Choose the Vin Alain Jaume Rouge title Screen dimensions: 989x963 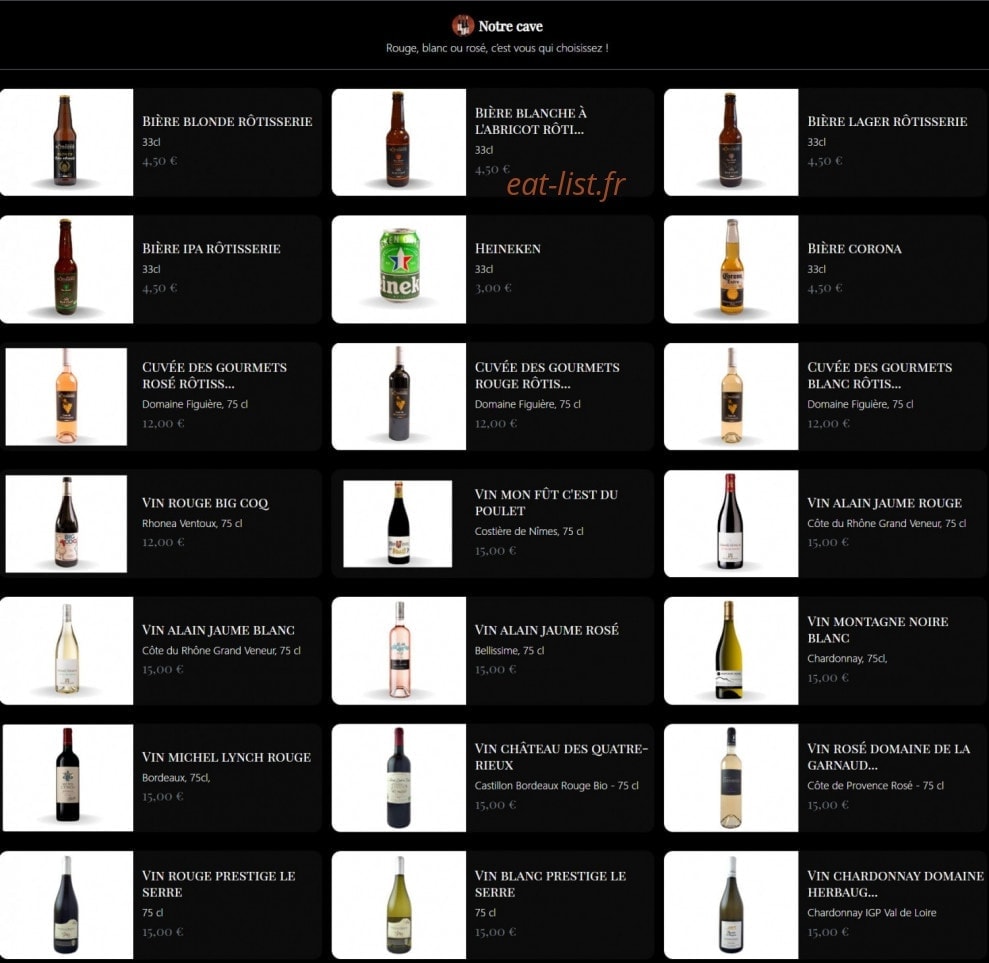click(x=884, y=503)
